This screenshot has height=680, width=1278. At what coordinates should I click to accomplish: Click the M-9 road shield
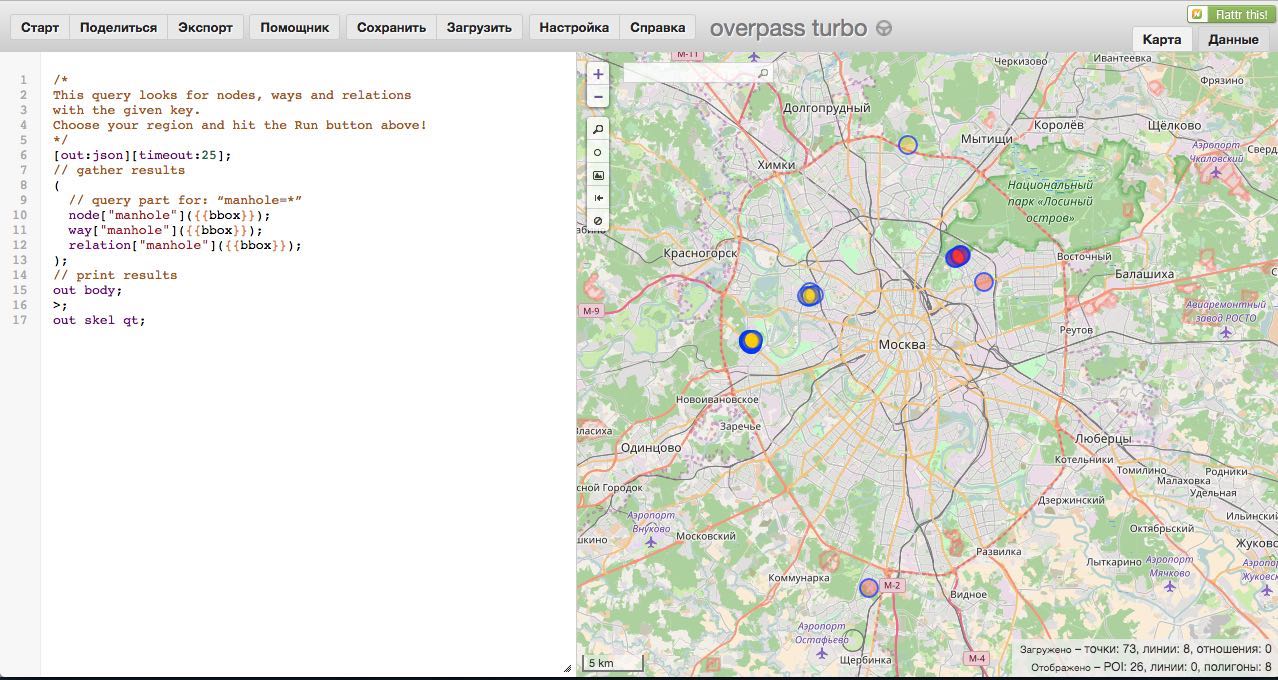[x=591, y=311]
